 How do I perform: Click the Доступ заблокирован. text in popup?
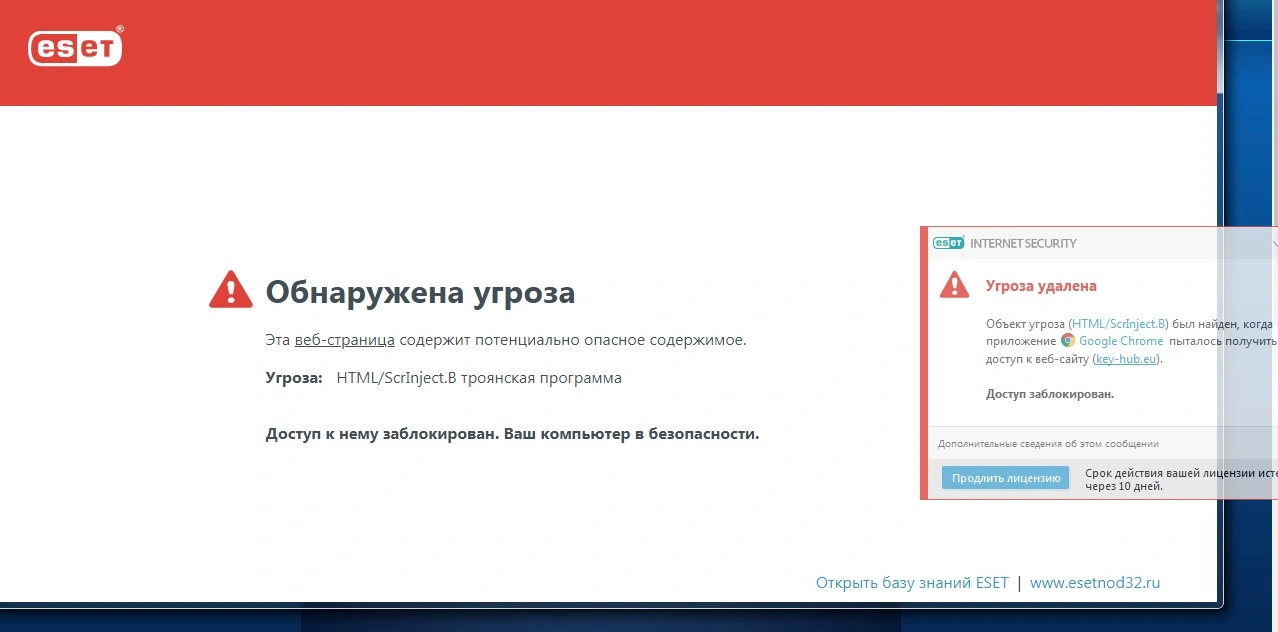pyautogui.click(x=1050, y=394)
